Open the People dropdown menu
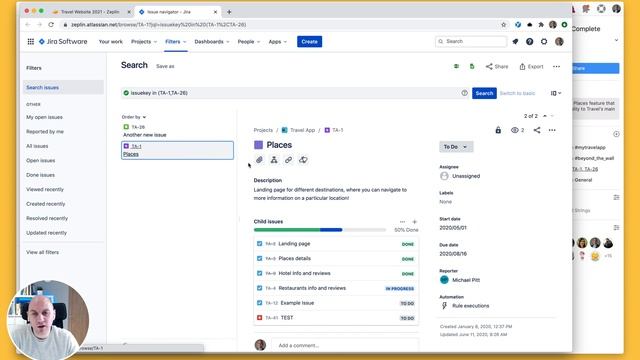 [249, 42]
